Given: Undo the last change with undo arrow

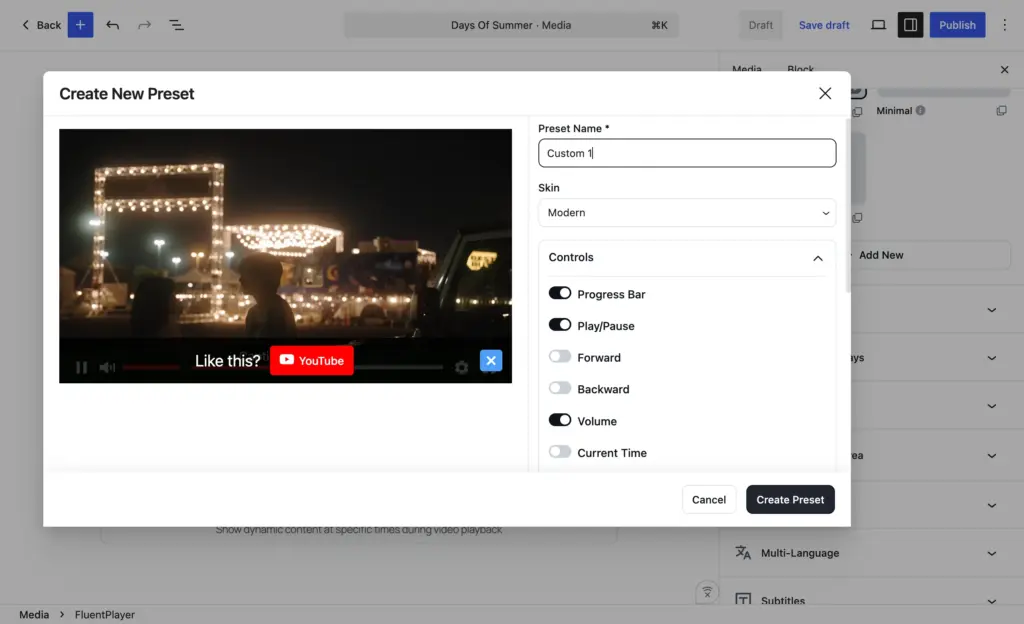Looking at the screenshot, I should [x=112, y=25].
